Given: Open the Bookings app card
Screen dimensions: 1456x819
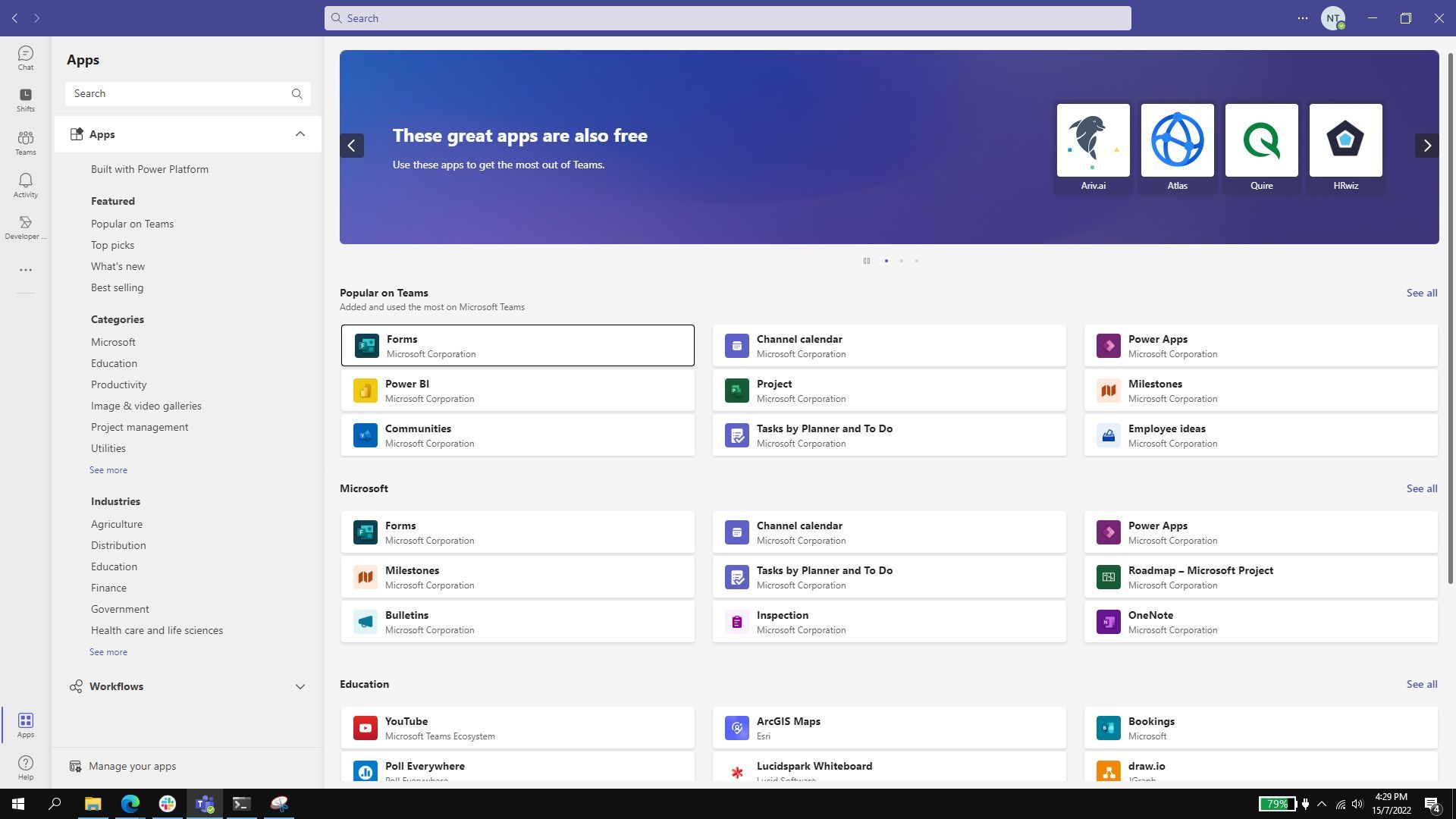Looking at the screenshot, I should [1261, 728].
